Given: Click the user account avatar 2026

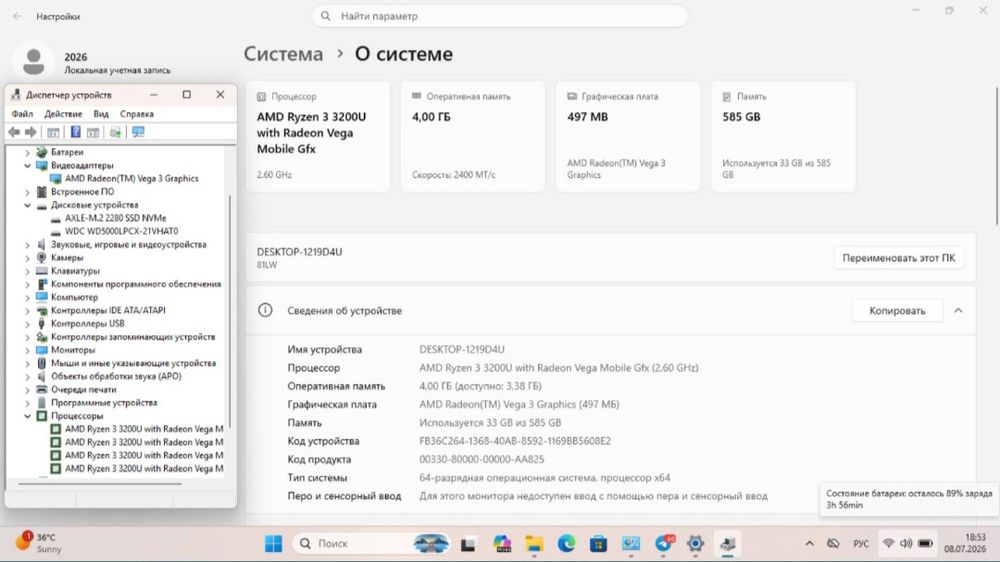Looking at the screenshot, I should [33, 62].
